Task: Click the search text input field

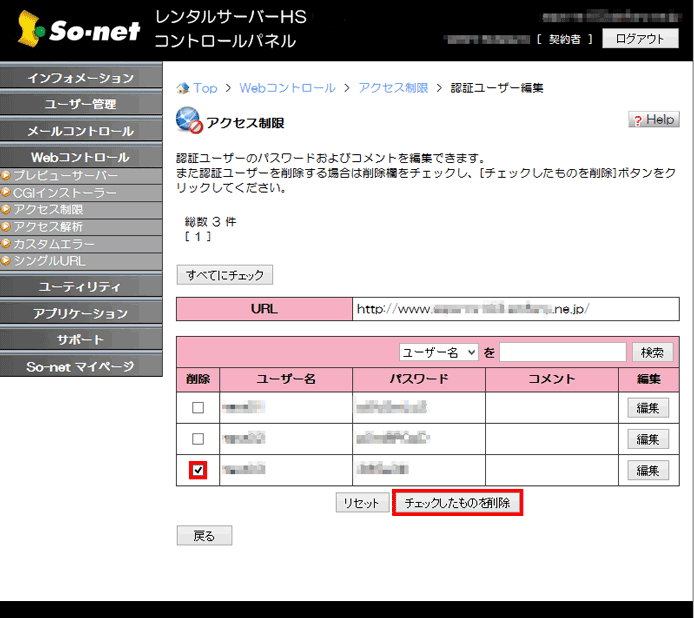Action: [563, 352]
